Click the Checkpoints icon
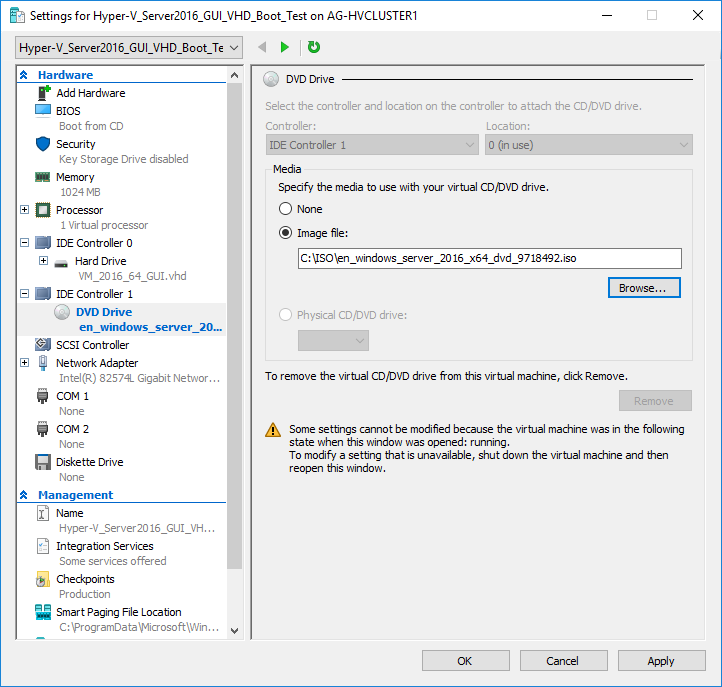Screen dimensions: 722x687 (x=42, y=579)
